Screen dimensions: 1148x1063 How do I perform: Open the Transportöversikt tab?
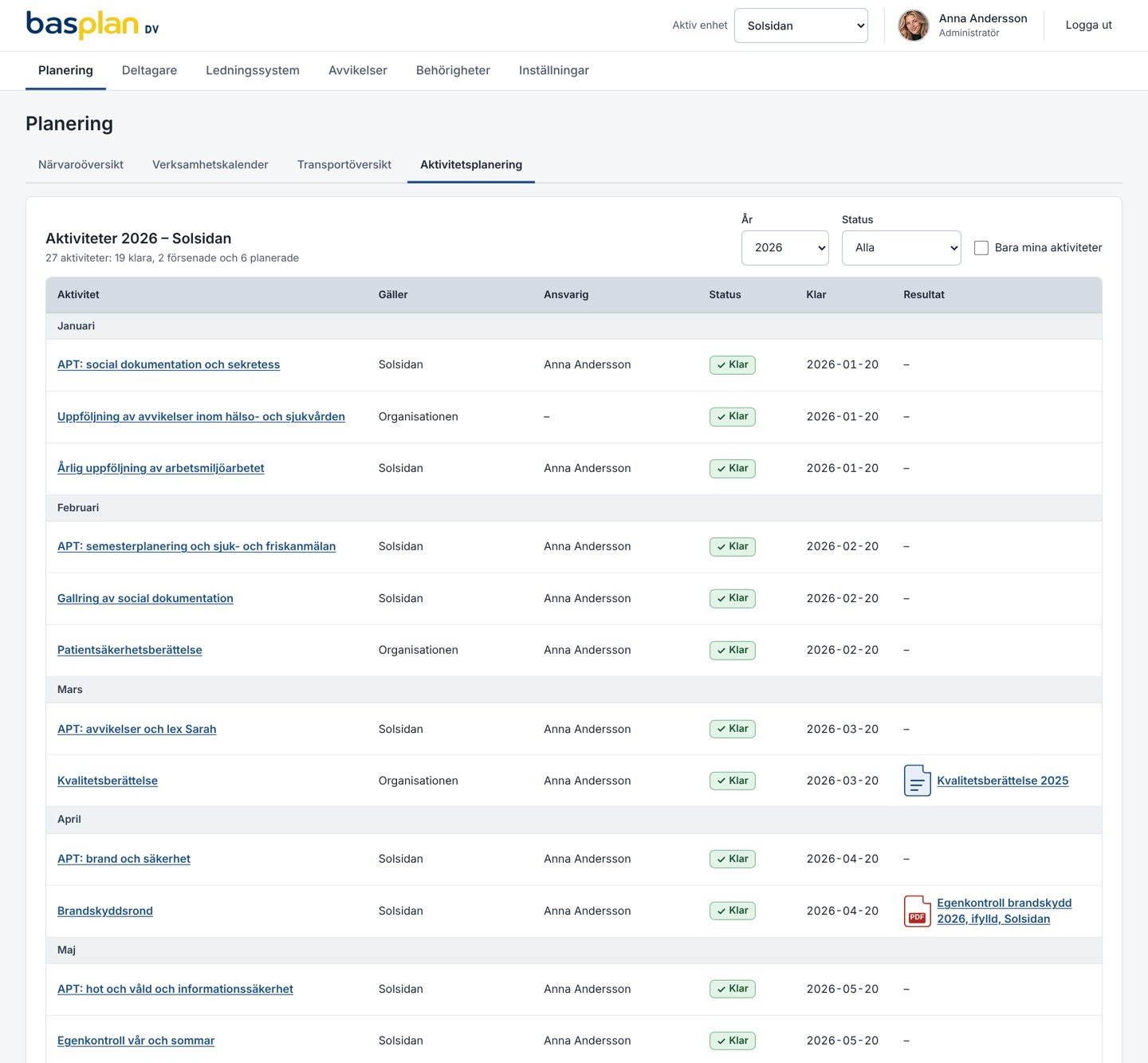tap(344, 164)
